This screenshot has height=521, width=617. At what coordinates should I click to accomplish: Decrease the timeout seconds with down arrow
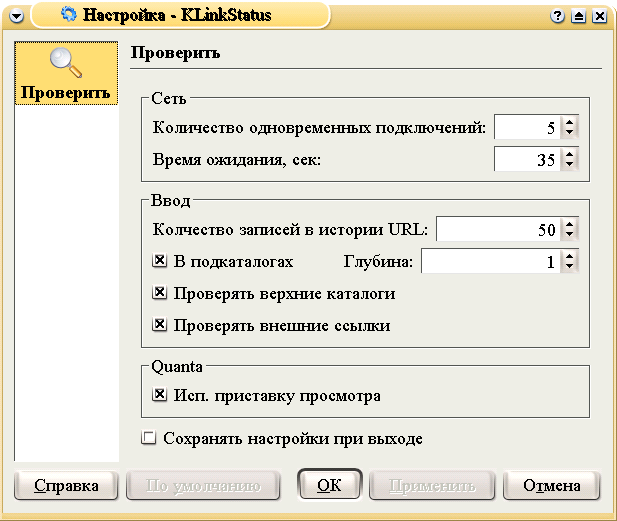click(569, 165)
